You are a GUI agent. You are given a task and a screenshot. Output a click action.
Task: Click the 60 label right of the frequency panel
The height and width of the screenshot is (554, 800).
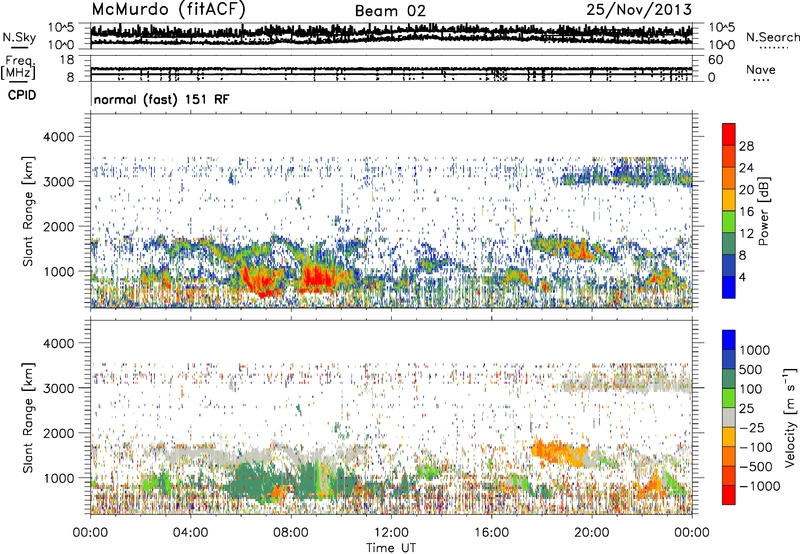tap(715, 60)
